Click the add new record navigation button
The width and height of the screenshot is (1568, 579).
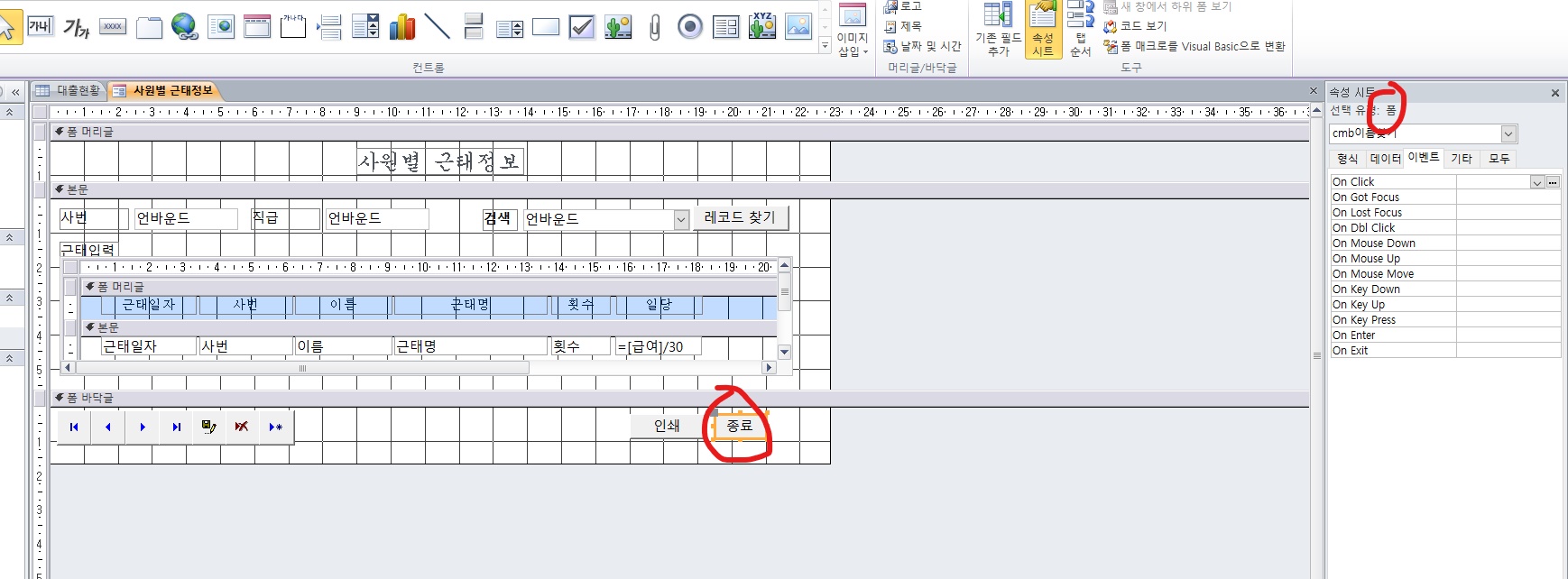(276, 427)
